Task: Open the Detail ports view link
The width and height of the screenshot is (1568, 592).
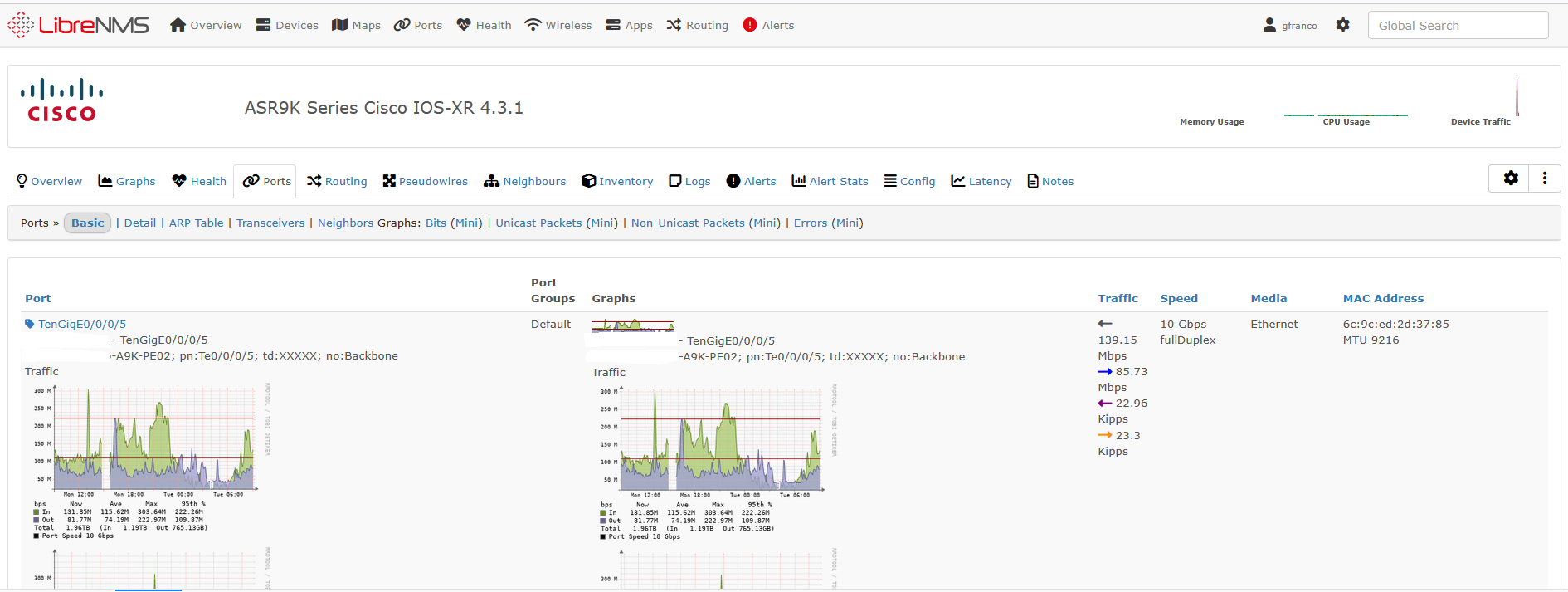Action: [140, 223]
